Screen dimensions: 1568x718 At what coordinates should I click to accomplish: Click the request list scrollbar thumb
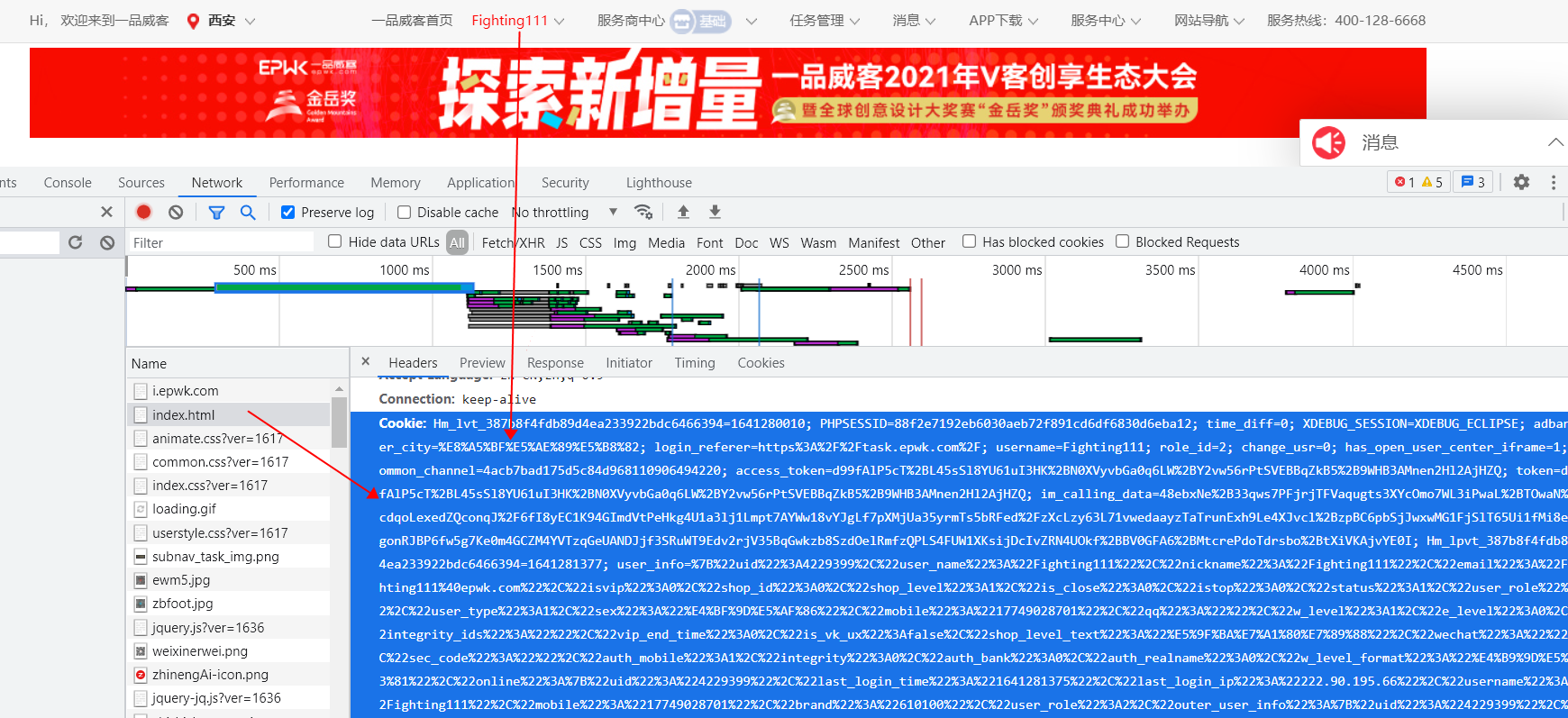click(339, 422)
